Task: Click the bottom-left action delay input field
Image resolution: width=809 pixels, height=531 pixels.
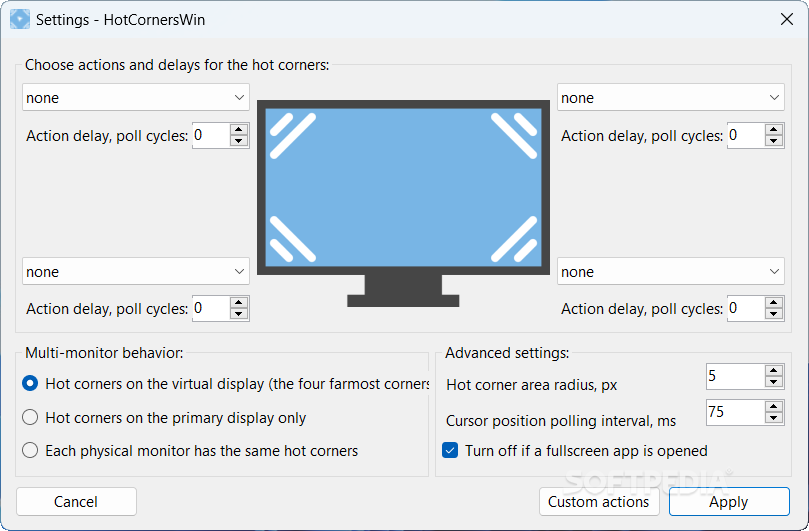Action: click(211, 309)
